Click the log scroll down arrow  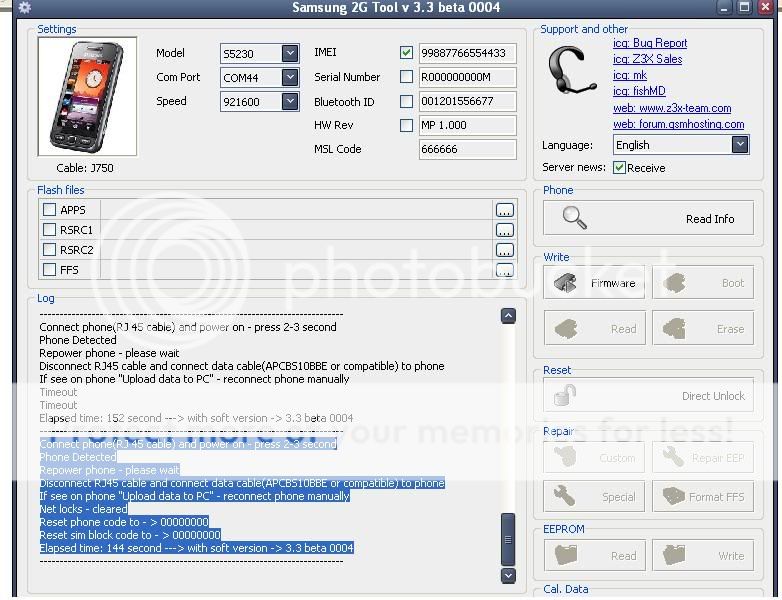[508, 575]
